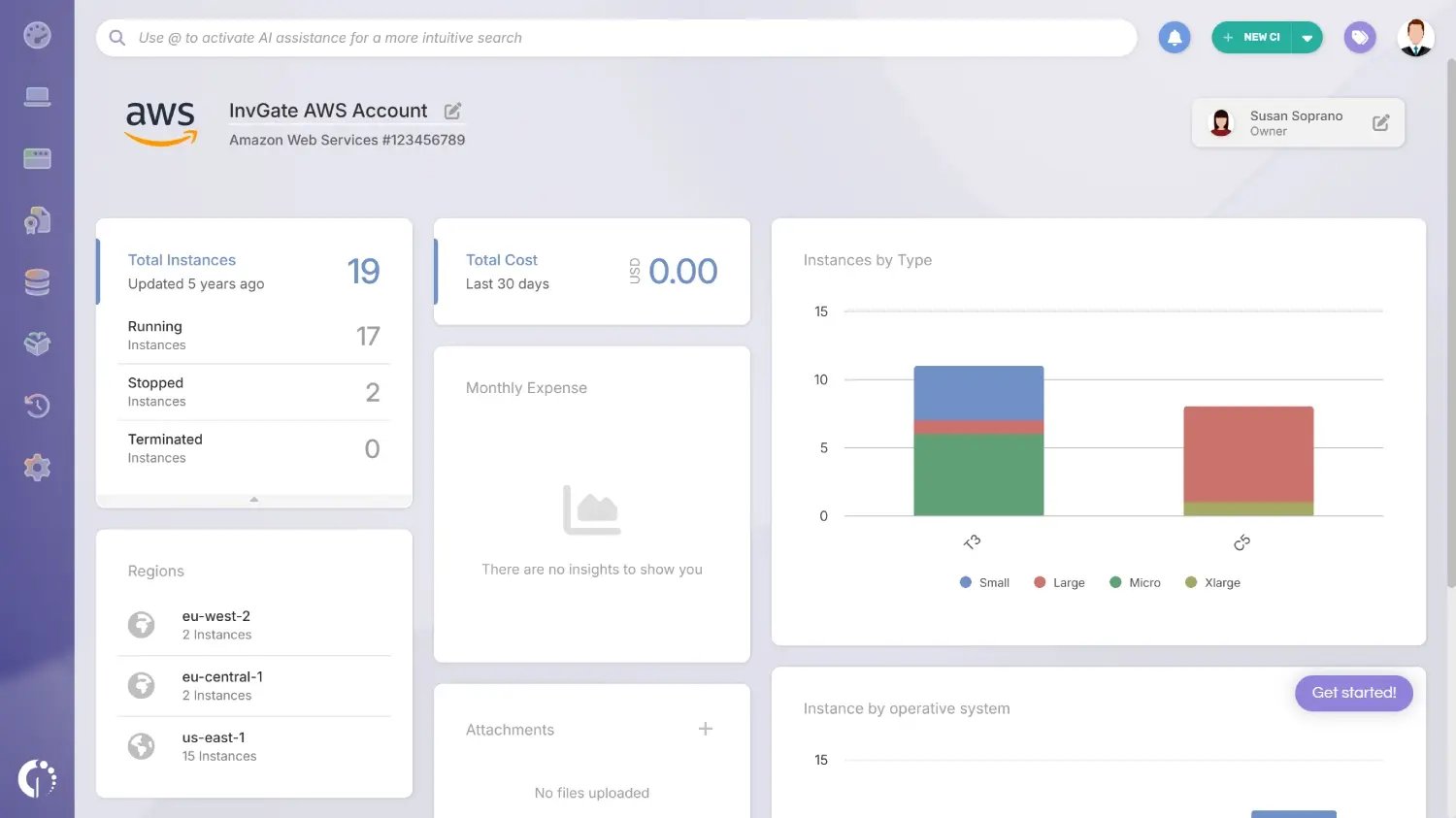Open the tags manager icon

point(1360,36)
